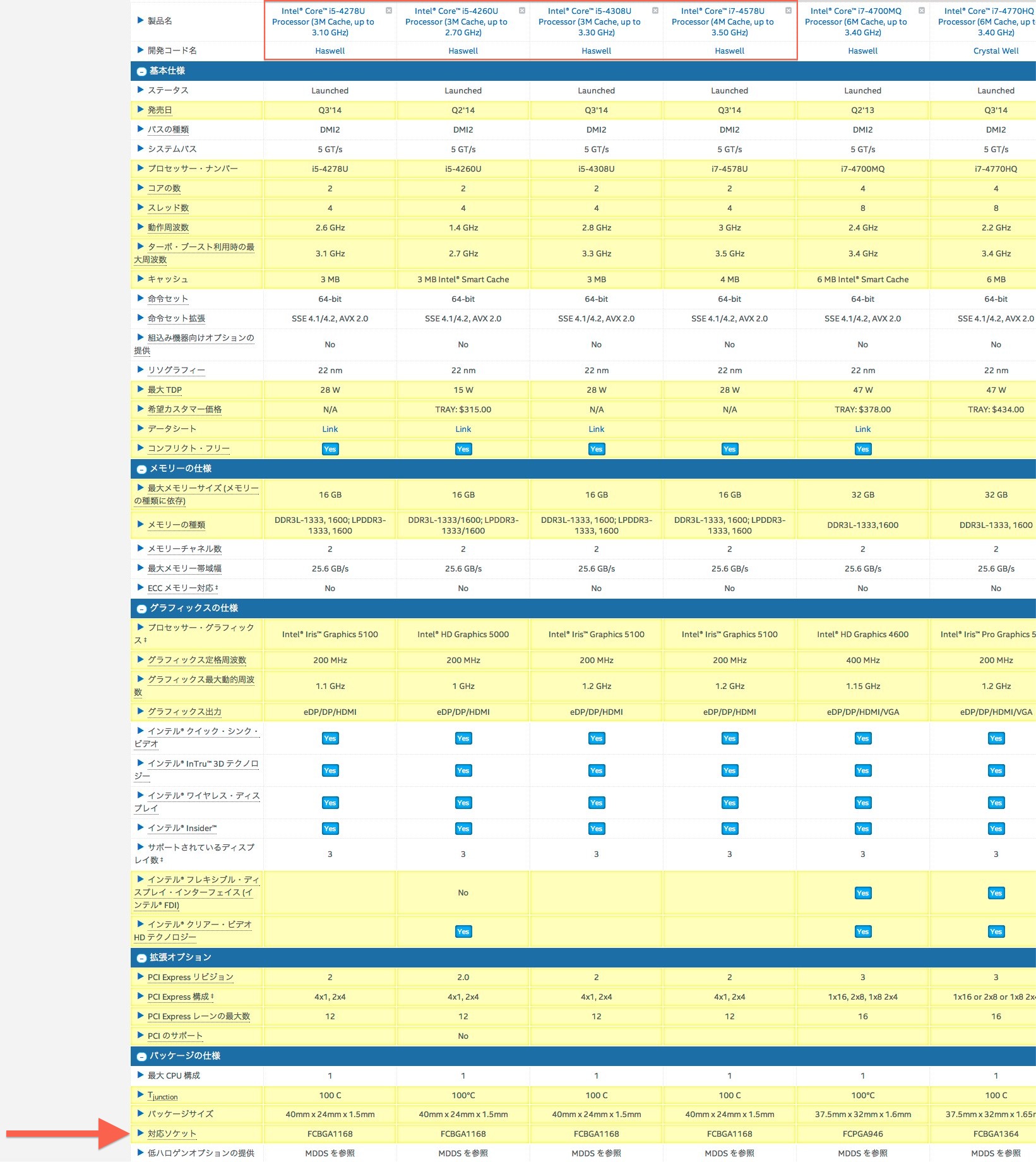Collapse the パッケージの仕様 section using its minus icon
This screenshot has height=1162, width=1036.
(x=141, y=1057)
